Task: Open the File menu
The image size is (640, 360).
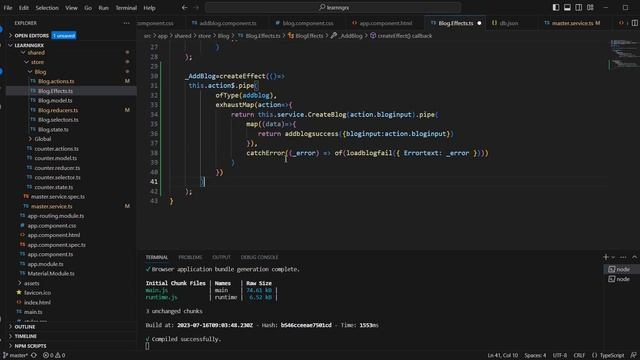Action: tap(8, 8)
